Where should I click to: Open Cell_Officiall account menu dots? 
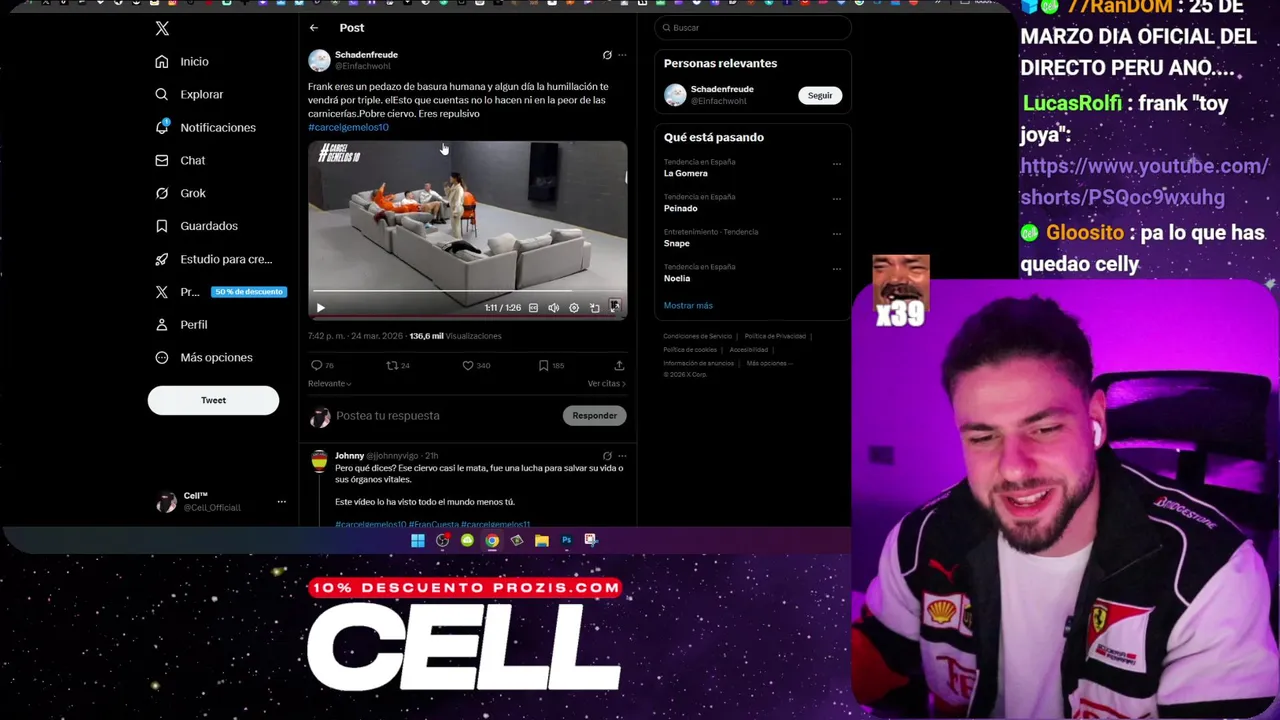pos(281,501)
